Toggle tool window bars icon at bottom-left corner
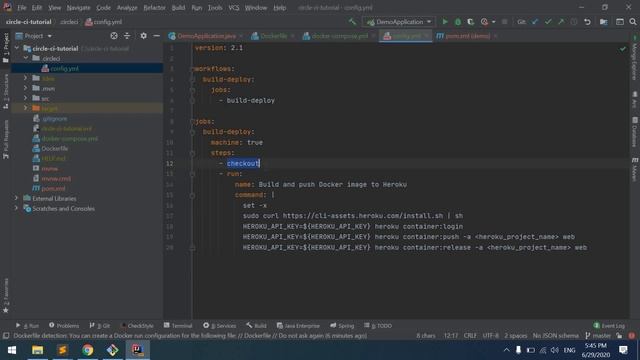 click(x=6, y=336)
